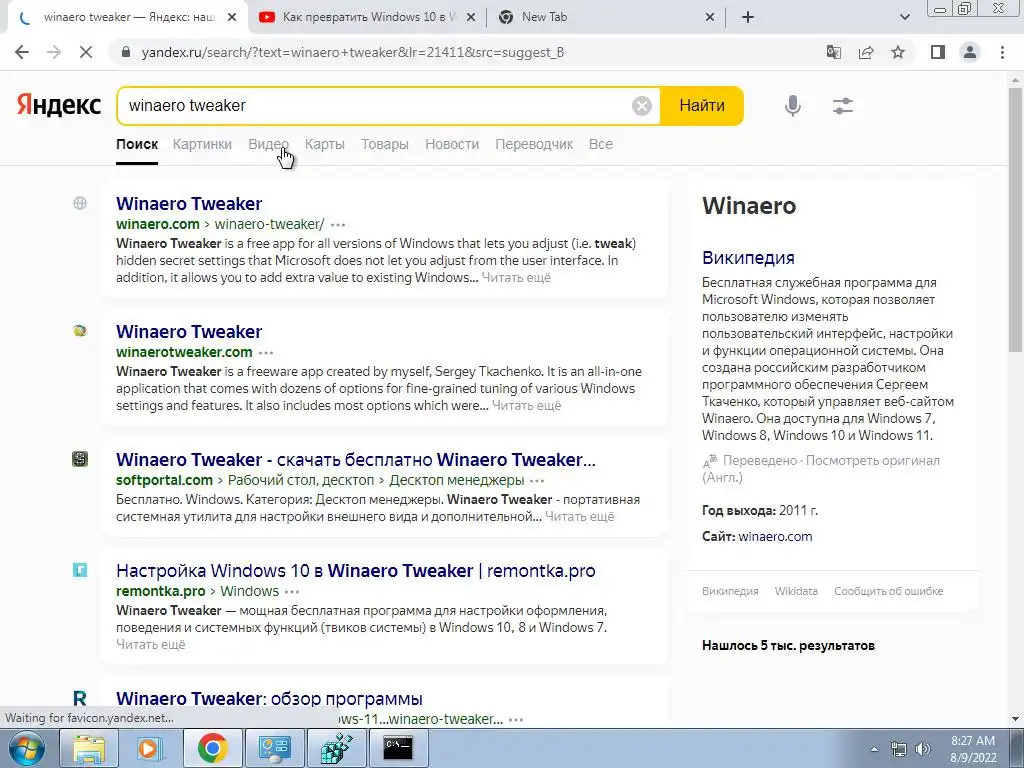Select the Переводчик search tab
The width and height of the screenshot is (1024, 768).
(x=534, y=144)
